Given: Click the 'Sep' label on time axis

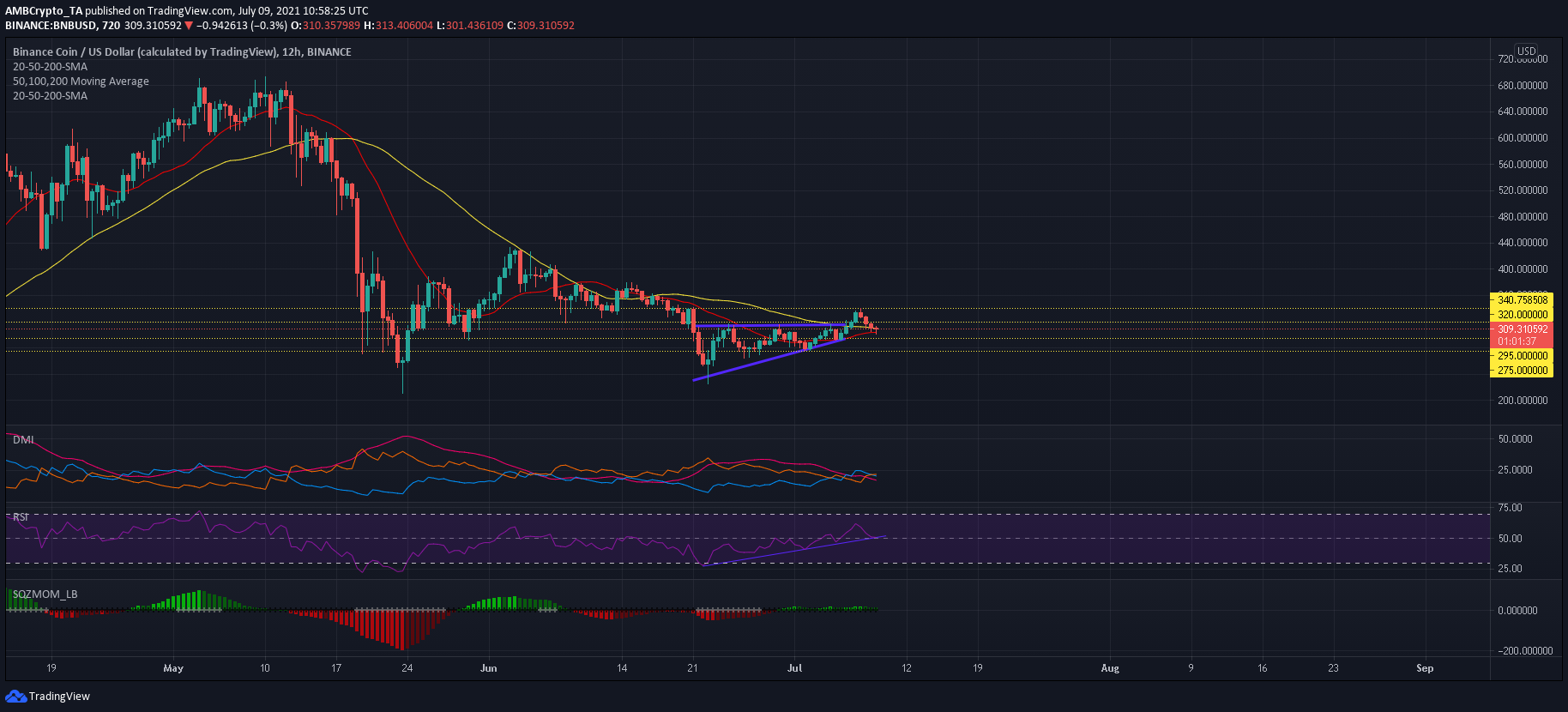Looking at the screenshot, I should pyautogui.click(x=1425, y=668).
